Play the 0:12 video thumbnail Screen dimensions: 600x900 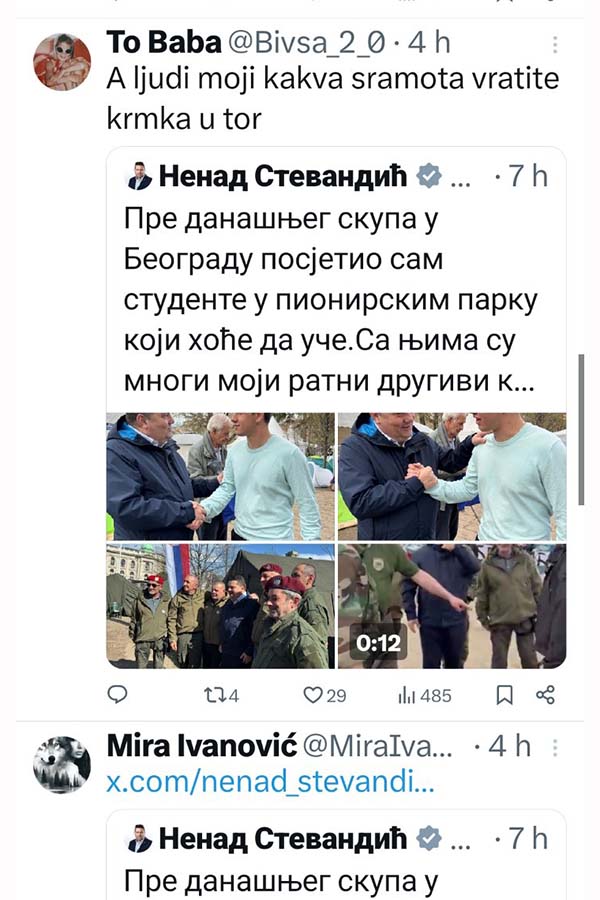452,606
